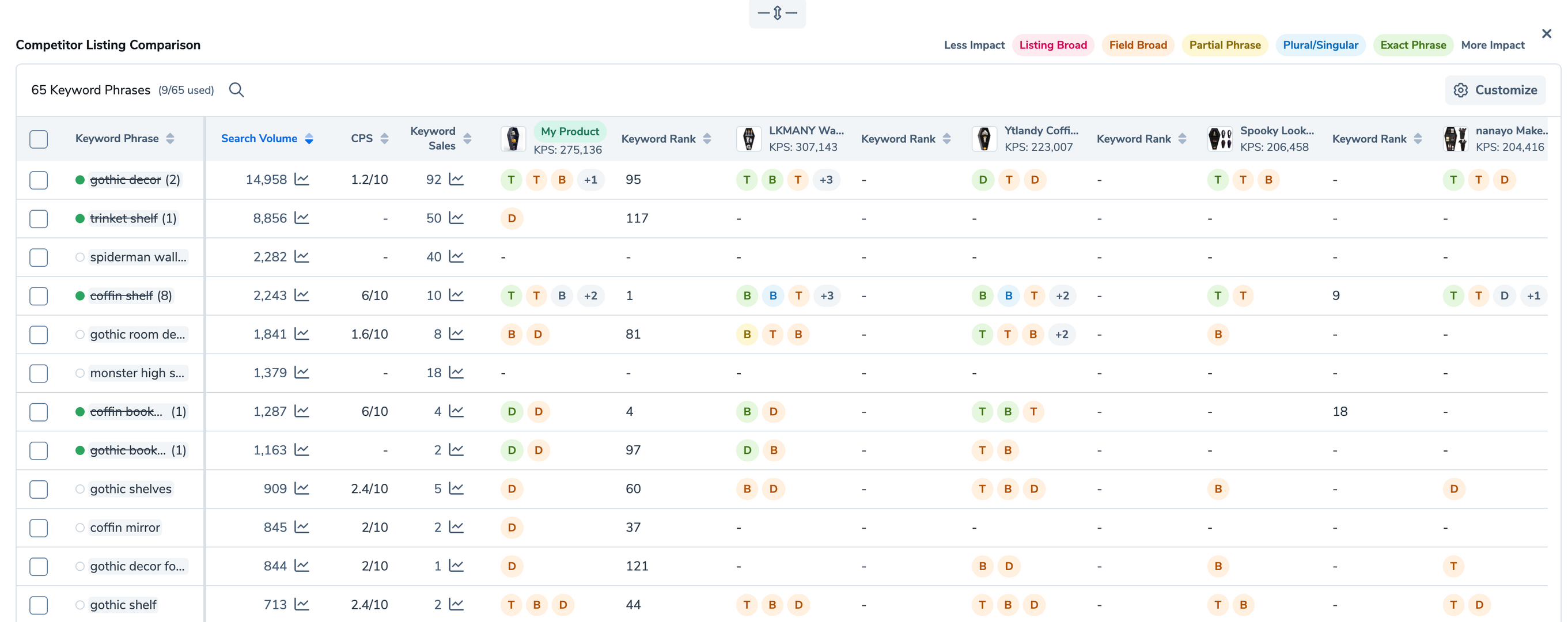Screen dimensions: 1568x622
Task: Tick the select-all header checkbox
Action: point(39,139)
